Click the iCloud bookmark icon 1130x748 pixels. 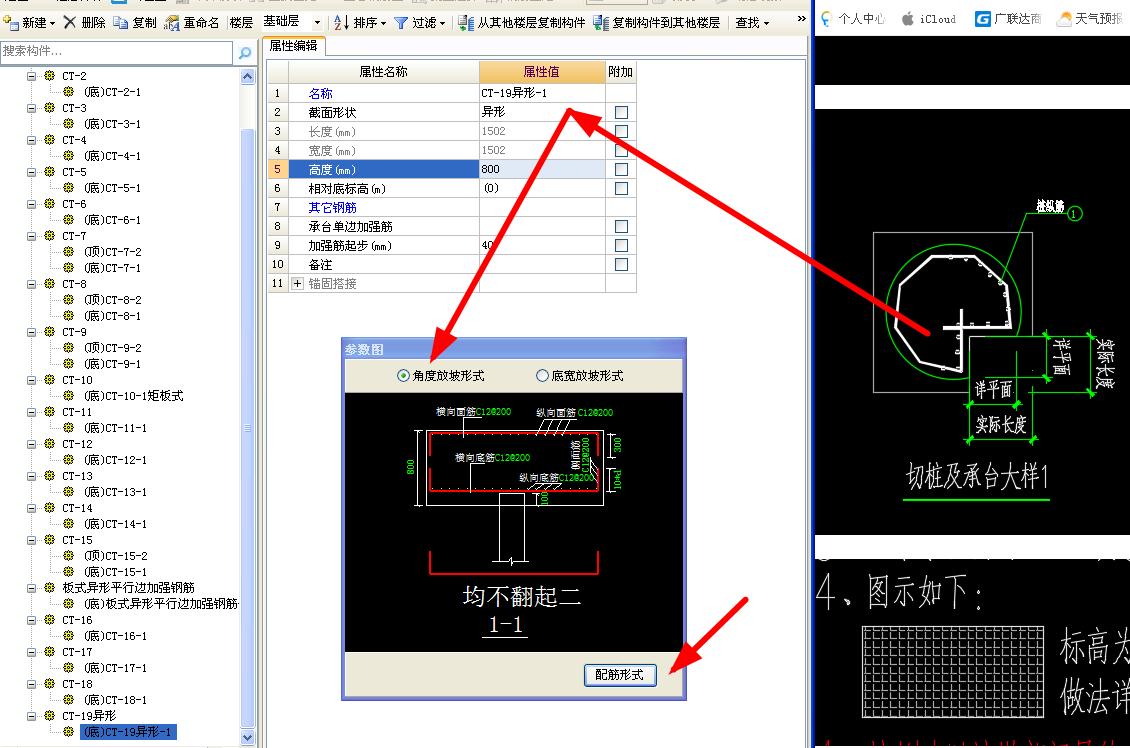[x=908, y=19]
